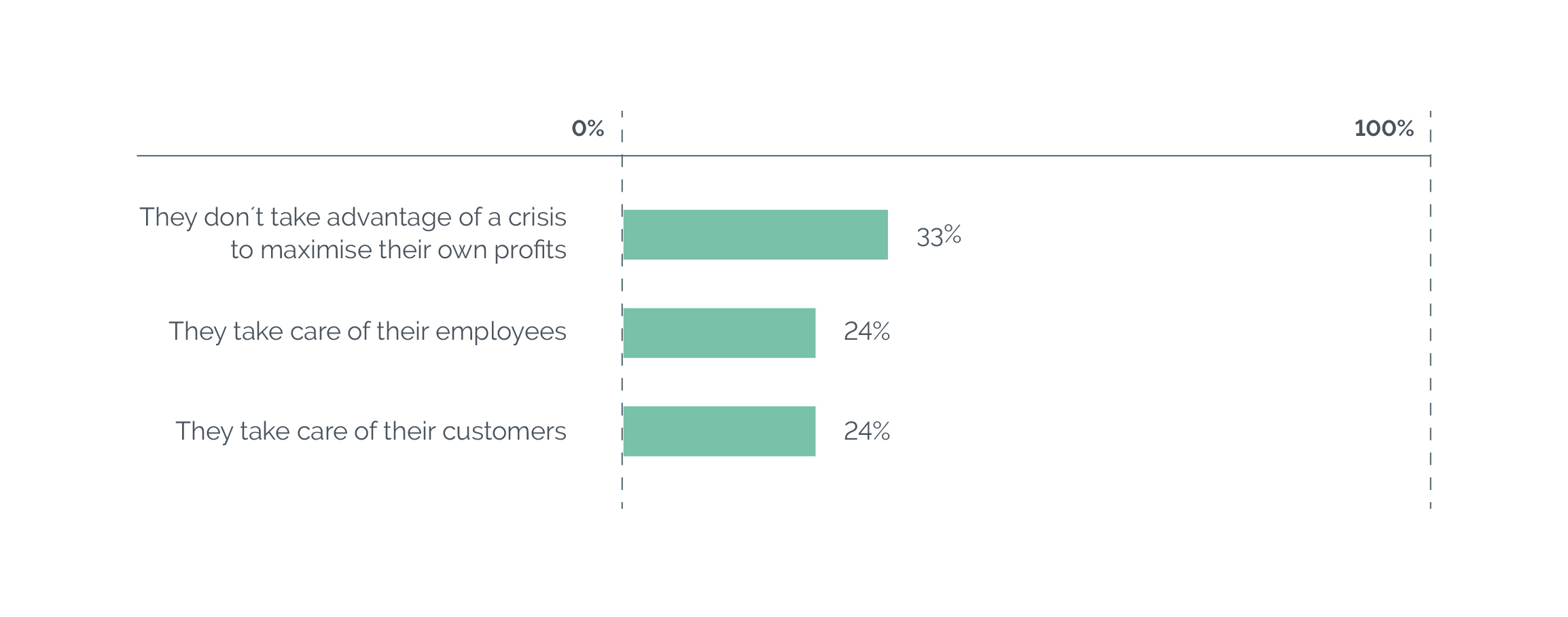Click 'to maximise their own profits' text

click(x=398, y=250)
